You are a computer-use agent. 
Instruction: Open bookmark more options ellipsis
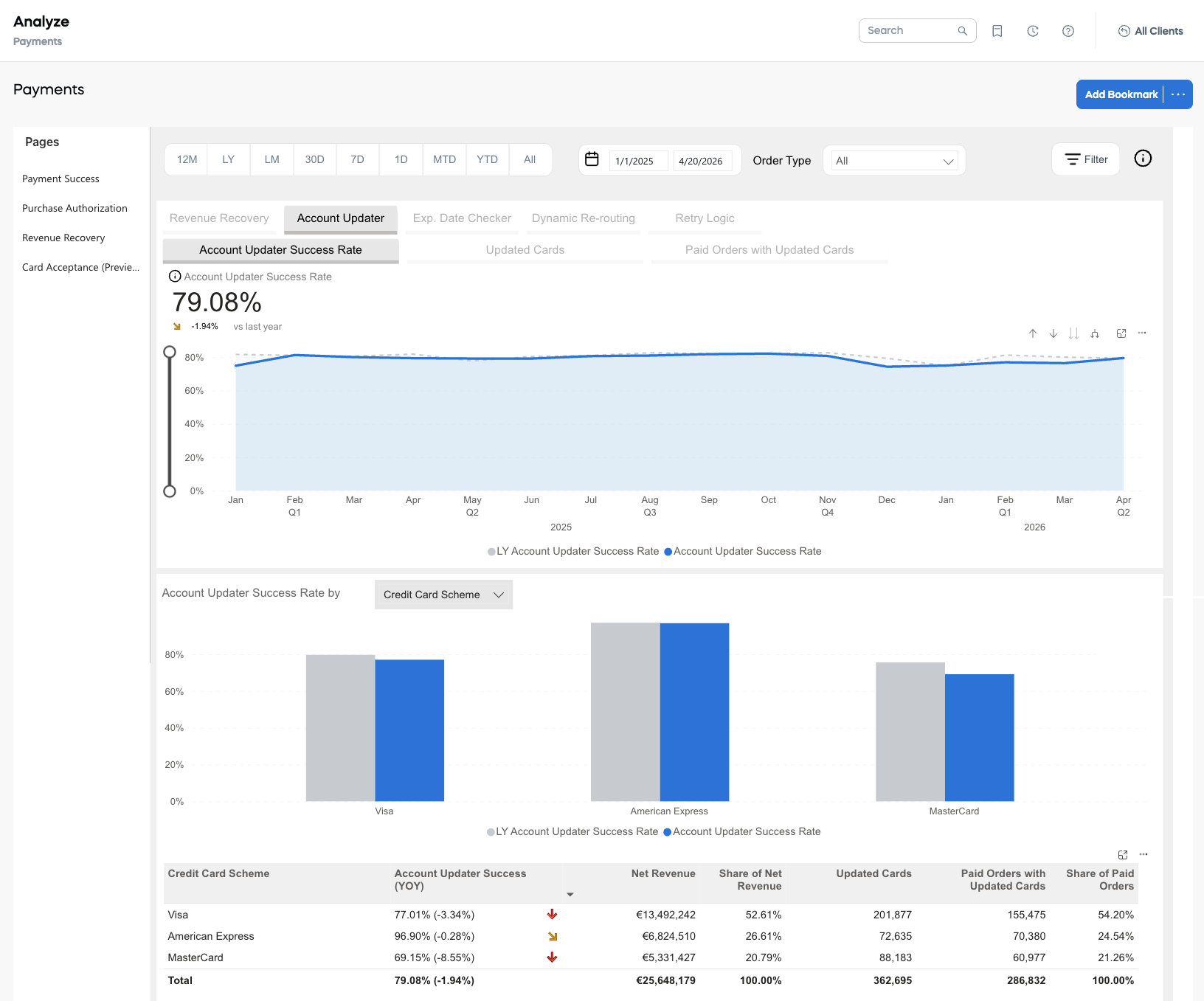pos(1178,94)
